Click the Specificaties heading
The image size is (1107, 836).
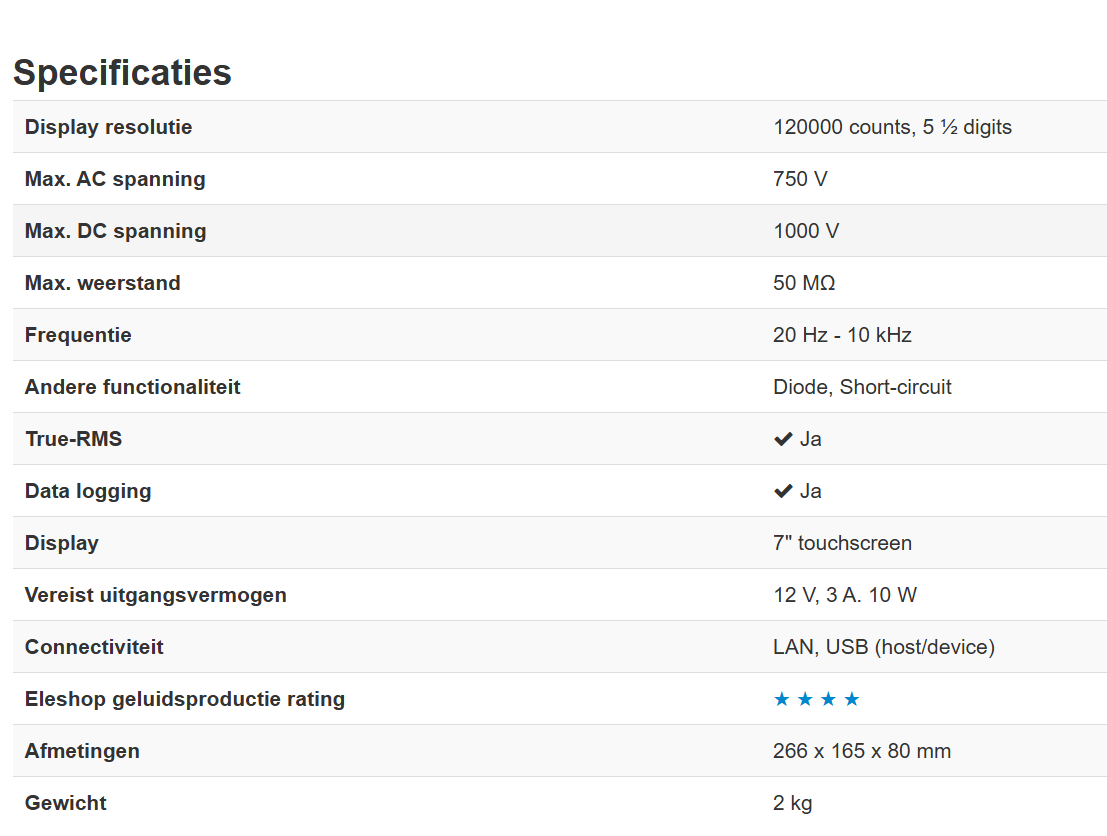(122, 73)
